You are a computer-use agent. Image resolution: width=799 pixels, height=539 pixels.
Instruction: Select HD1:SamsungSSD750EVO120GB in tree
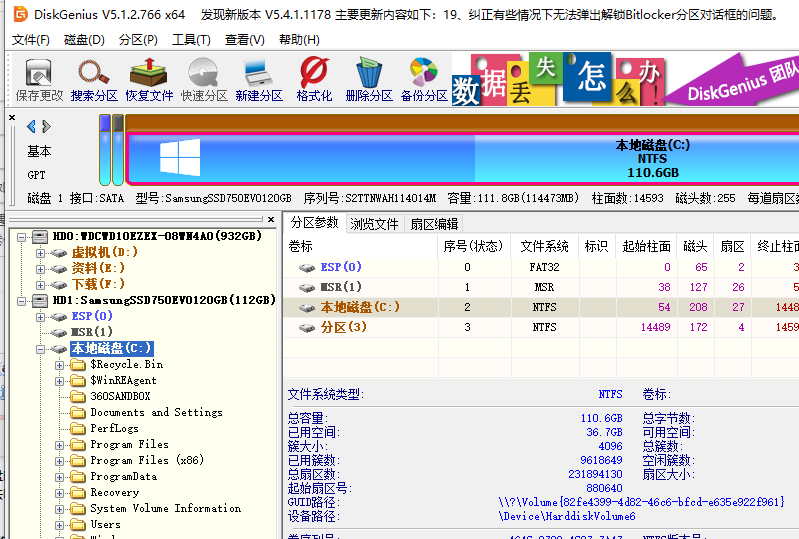coord(164,301)
